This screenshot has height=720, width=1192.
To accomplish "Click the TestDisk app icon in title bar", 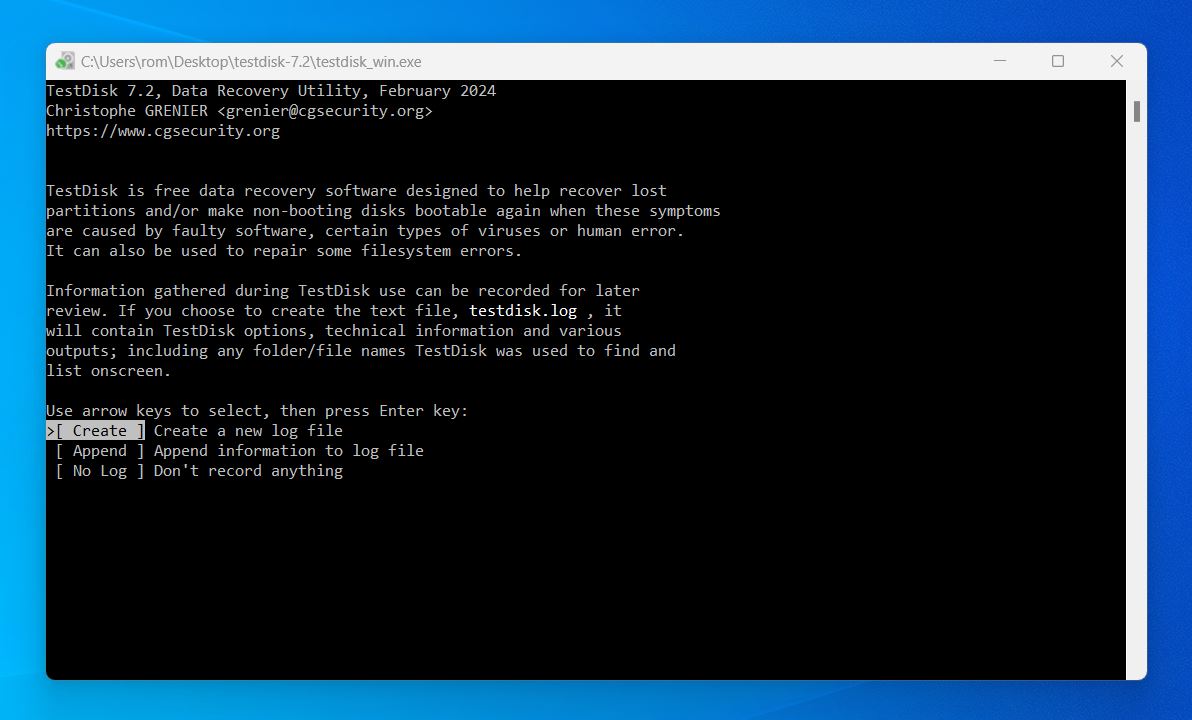I will 65,61.
